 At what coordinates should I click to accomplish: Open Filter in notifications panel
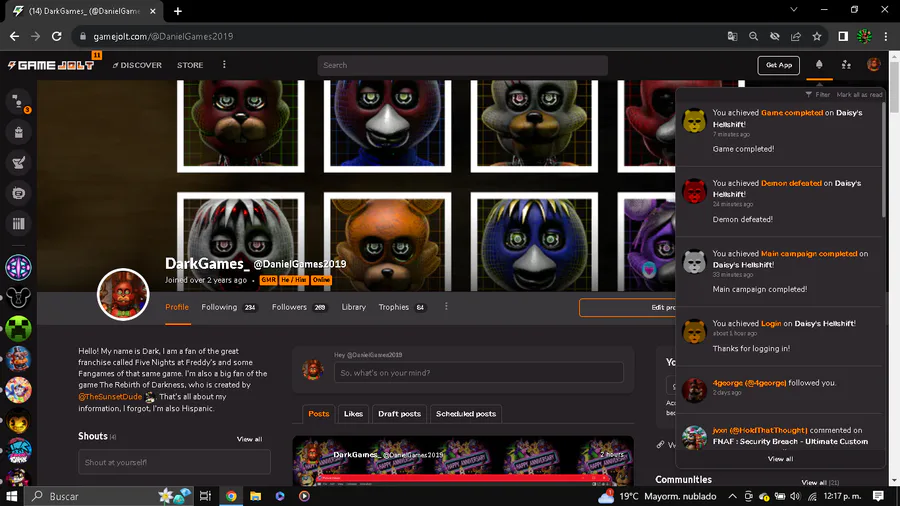pyautogui.click(x=817, y=95)
